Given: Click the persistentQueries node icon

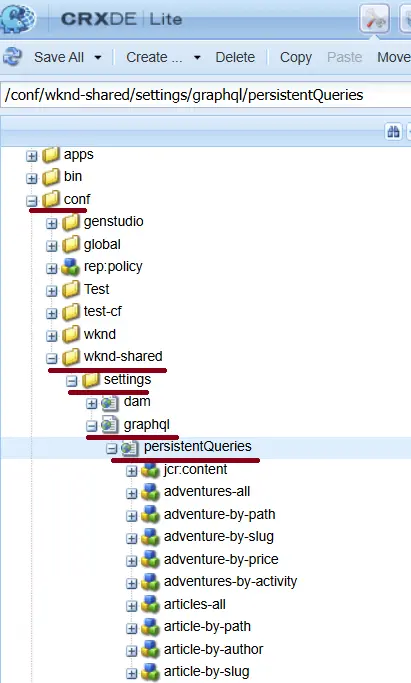Looking at the screenshot, I should click(130, 447).
